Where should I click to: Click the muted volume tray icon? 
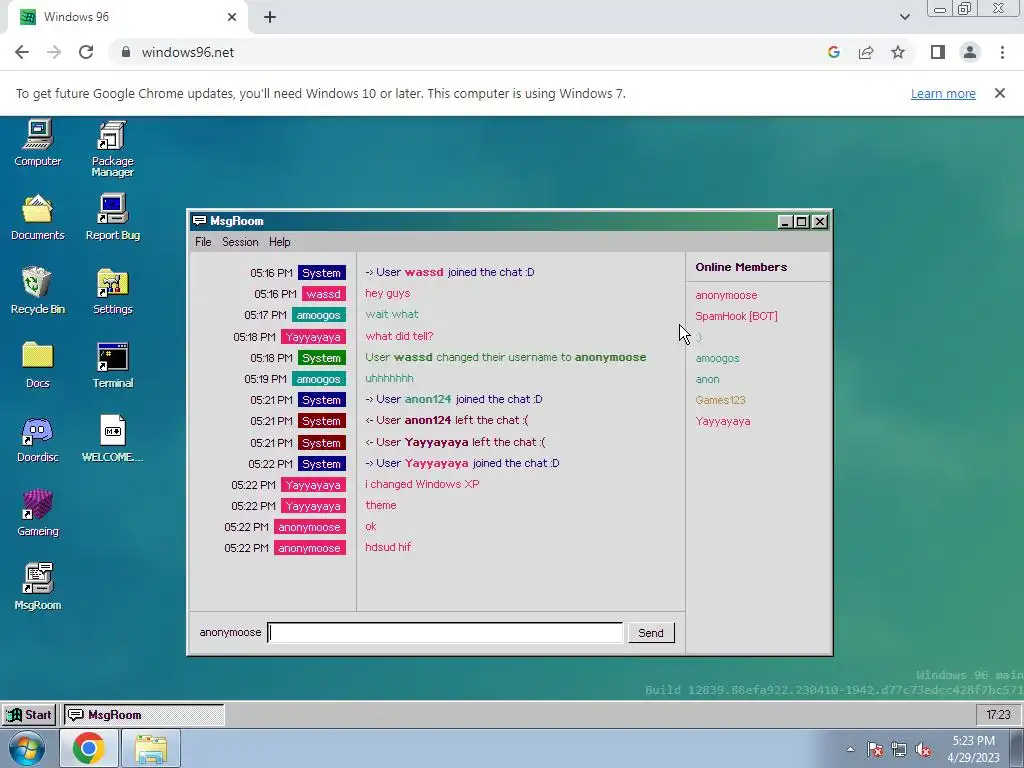(x=923, y=749)
